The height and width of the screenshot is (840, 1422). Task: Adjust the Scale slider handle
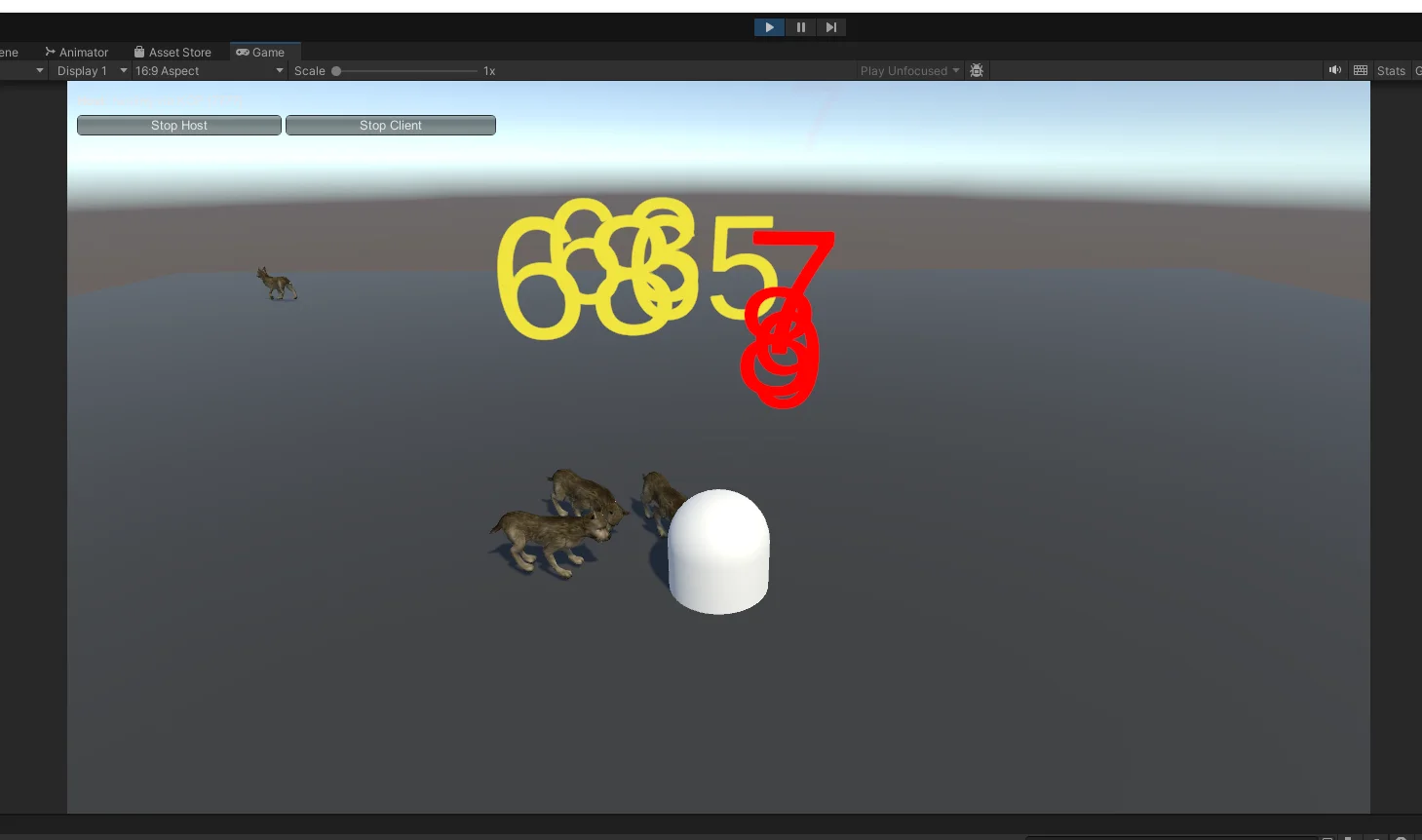[x=336, y=71]
